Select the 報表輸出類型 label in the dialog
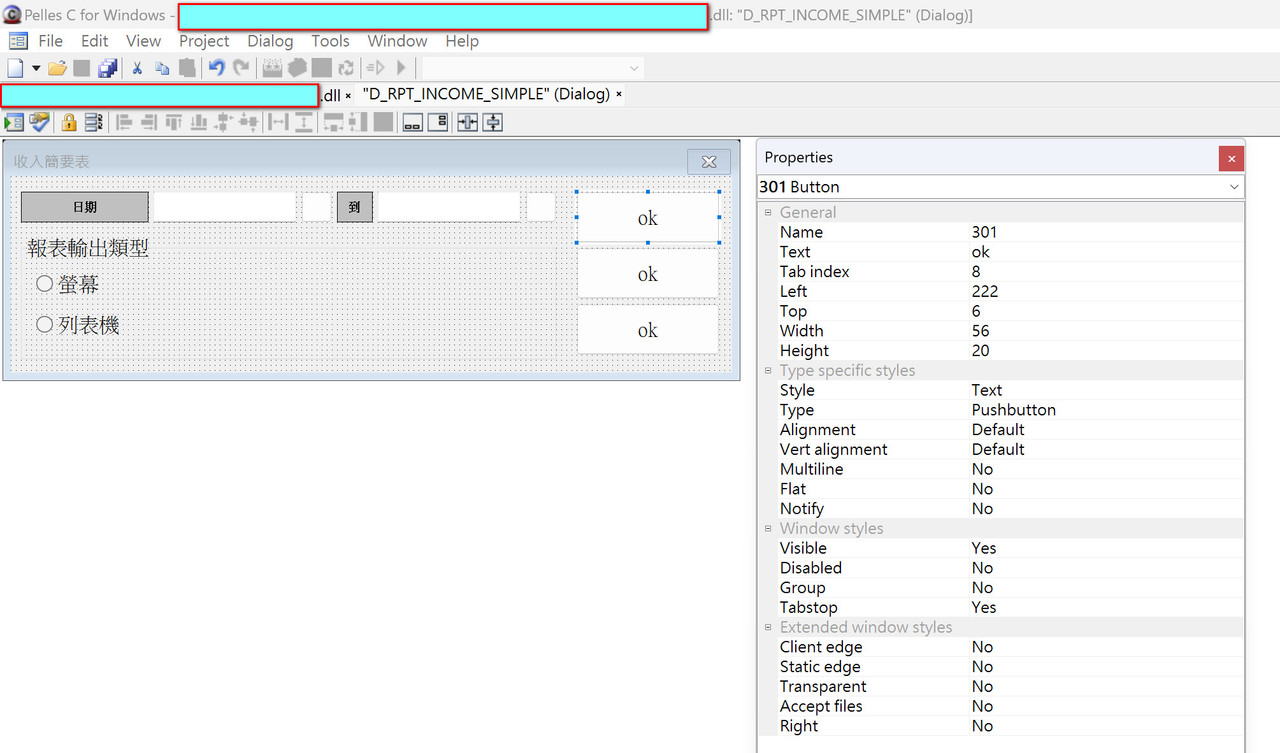This screenshot has width=1280, height=753. tap(88, 248)
